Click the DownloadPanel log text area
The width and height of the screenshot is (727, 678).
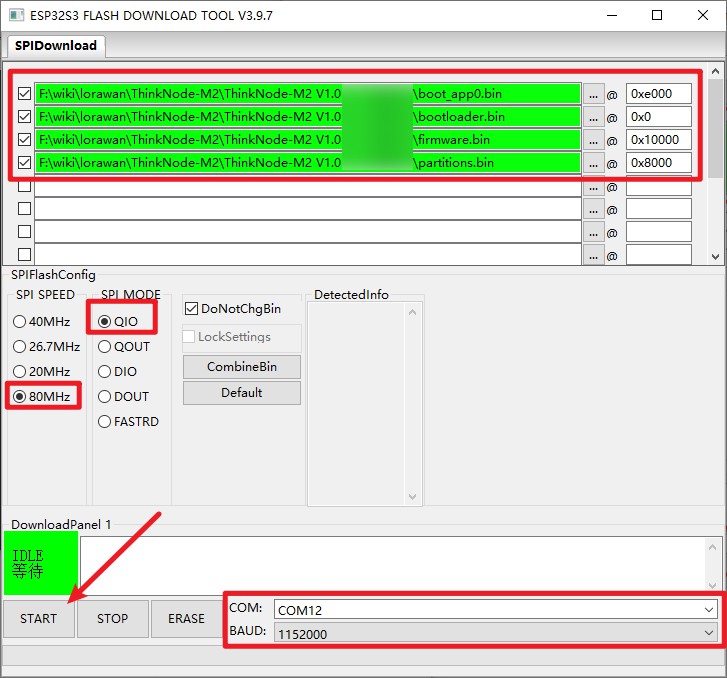392,564
